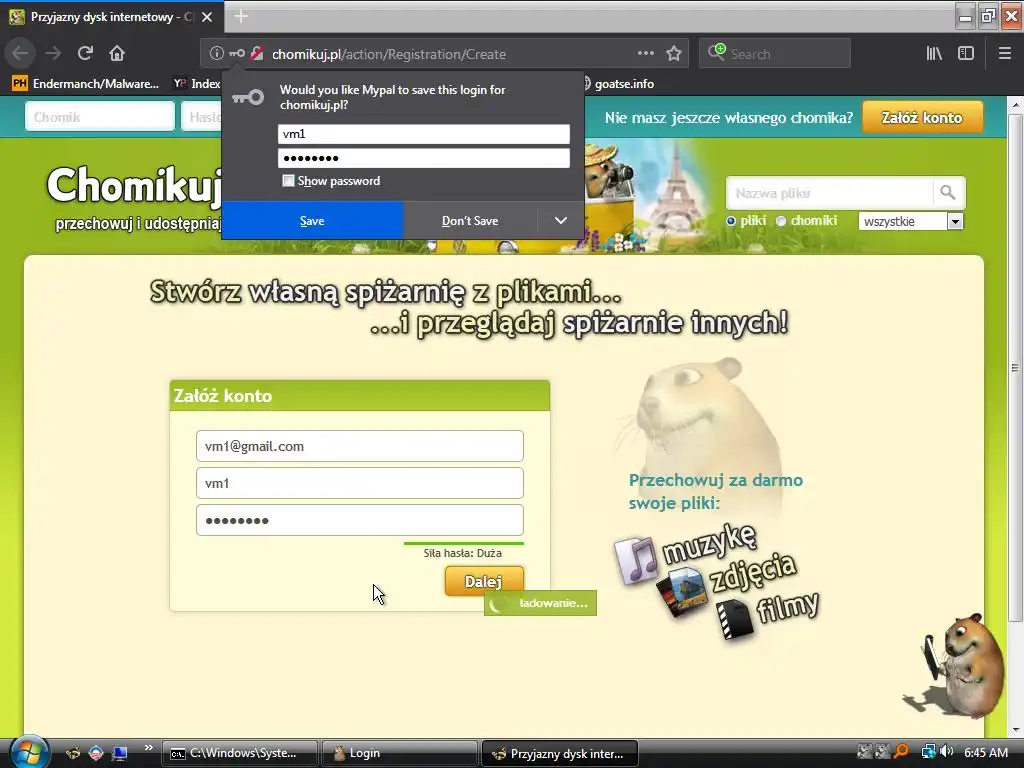Close the Przyjazny dysk internetowy tab
The image size is (1024, 768).
(x=207, y=17)
